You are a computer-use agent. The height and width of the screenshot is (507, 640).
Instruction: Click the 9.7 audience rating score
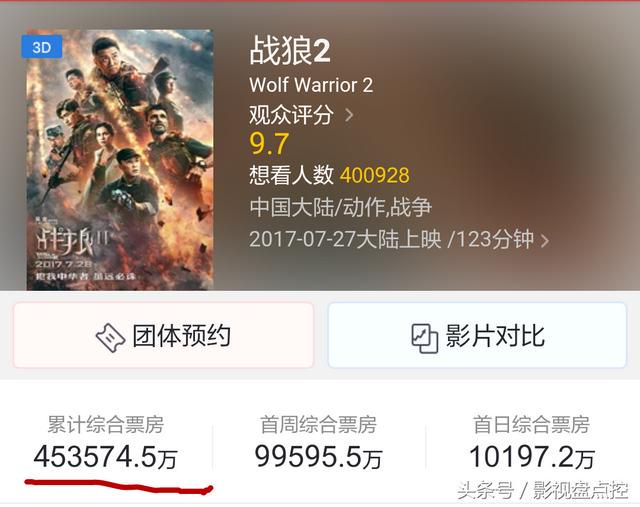pos(269,144)
